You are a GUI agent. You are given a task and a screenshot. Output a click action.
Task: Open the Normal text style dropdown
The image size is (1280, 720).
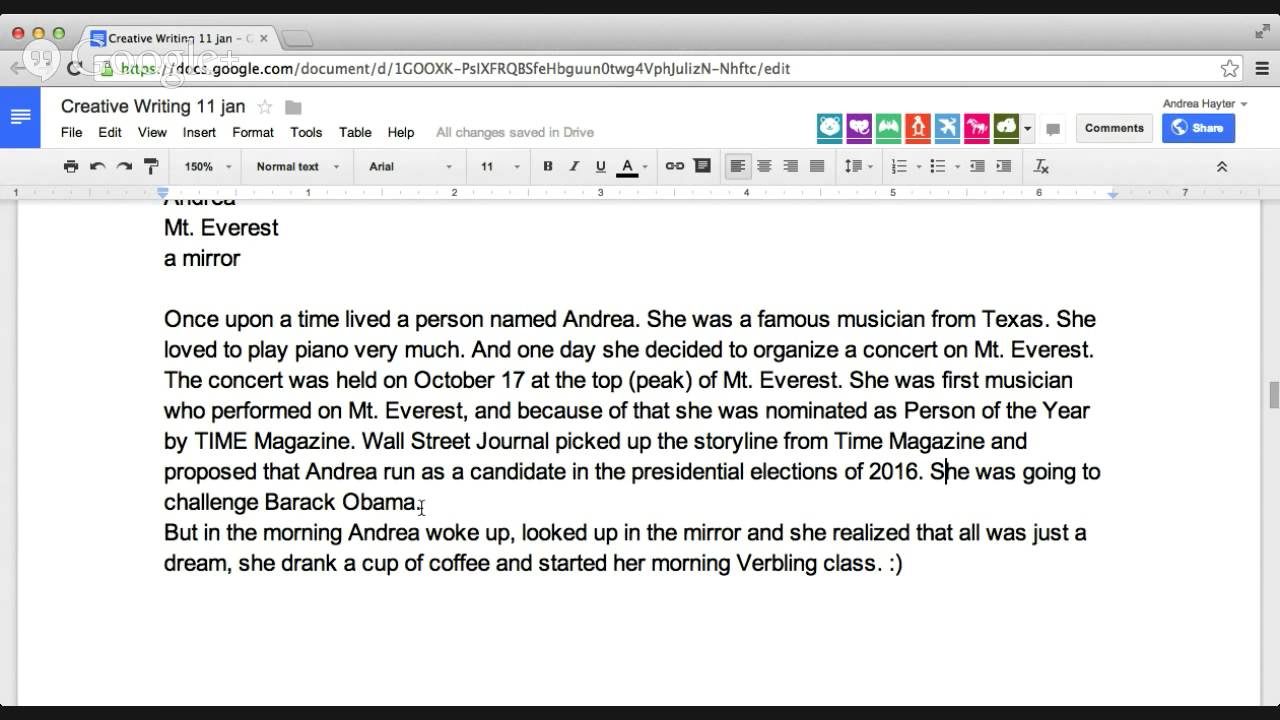pyautogui.click(x=297, y=167)
